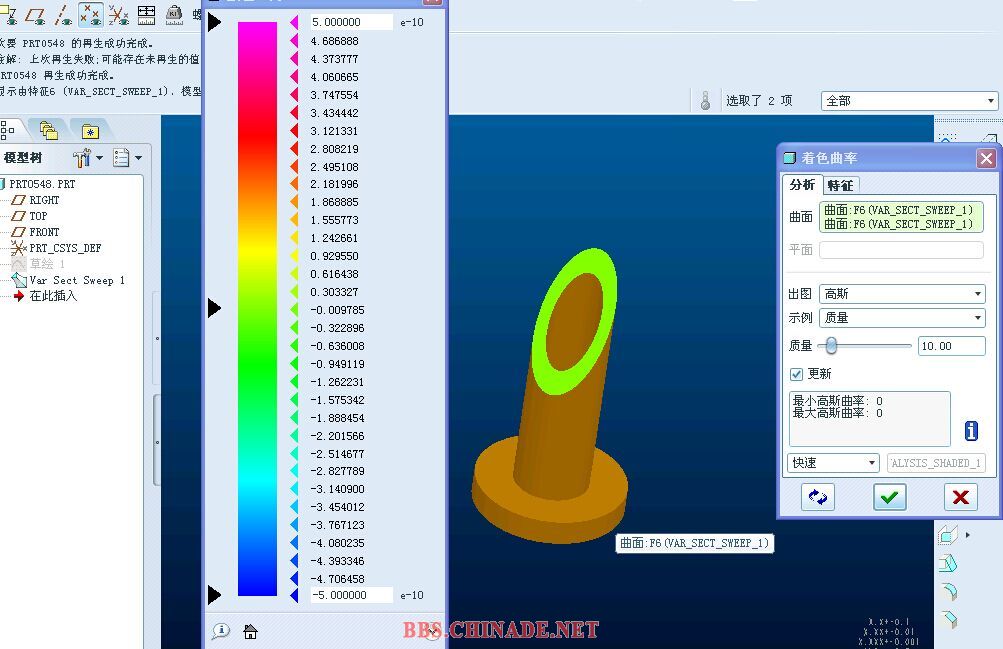This screenshot has height=649, width=1003.
Task: Toggle the 更新 checkbox
Action: click(796, 374)
